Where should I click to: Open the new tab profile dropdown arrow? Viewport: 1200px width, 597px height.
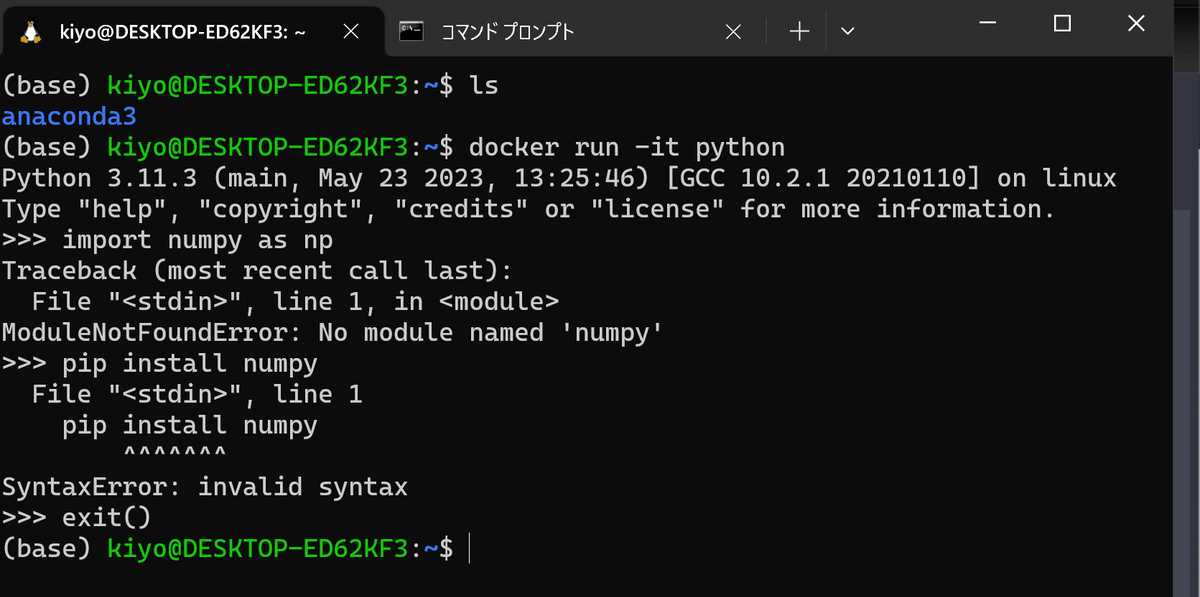pyautogui.click(x=848, y=32)
